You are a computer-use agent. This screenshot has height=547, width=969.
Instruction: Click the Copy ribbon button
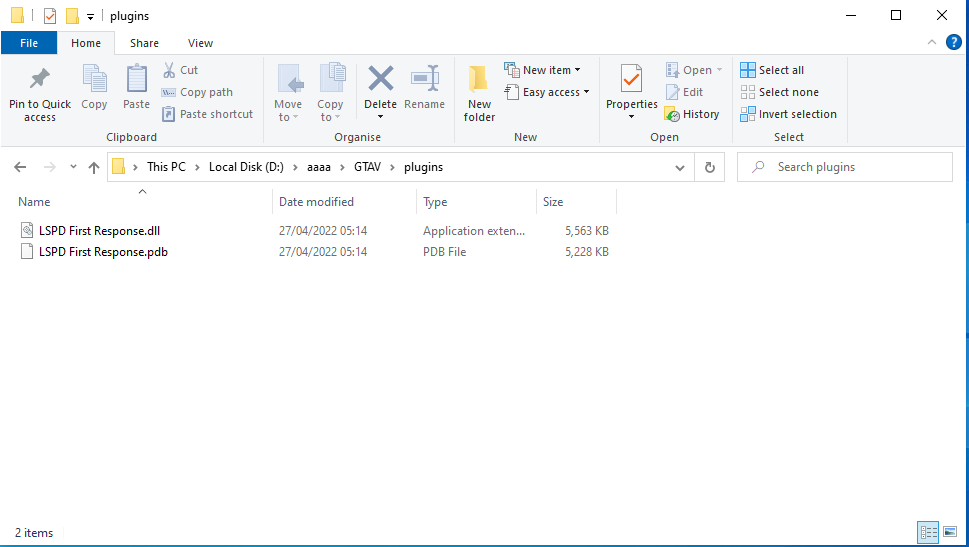click(x=95, y=88)
